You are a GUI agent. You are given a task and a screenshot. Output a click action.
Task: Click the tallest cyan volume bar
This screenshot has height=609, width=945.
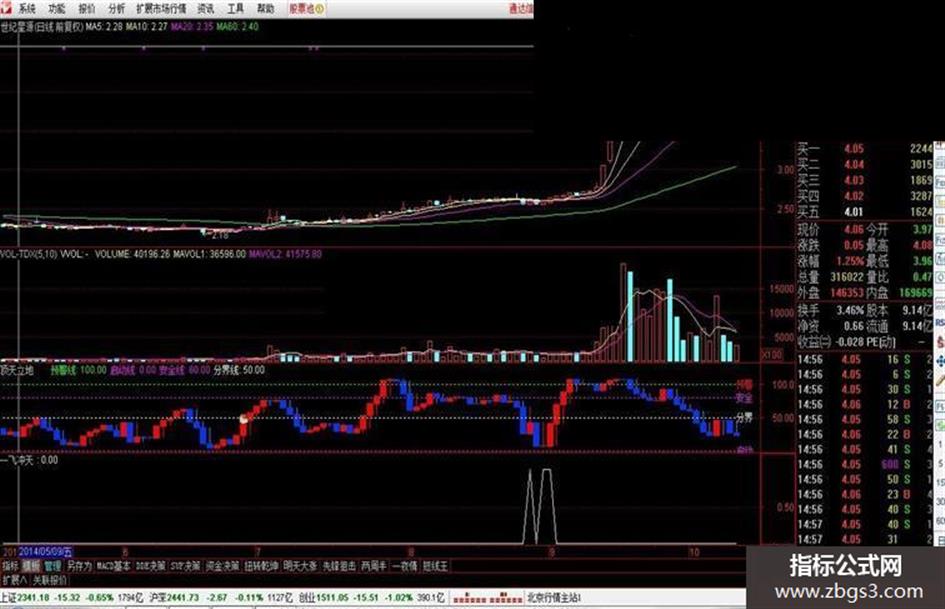pyautogui.click(x=630, y=317)
